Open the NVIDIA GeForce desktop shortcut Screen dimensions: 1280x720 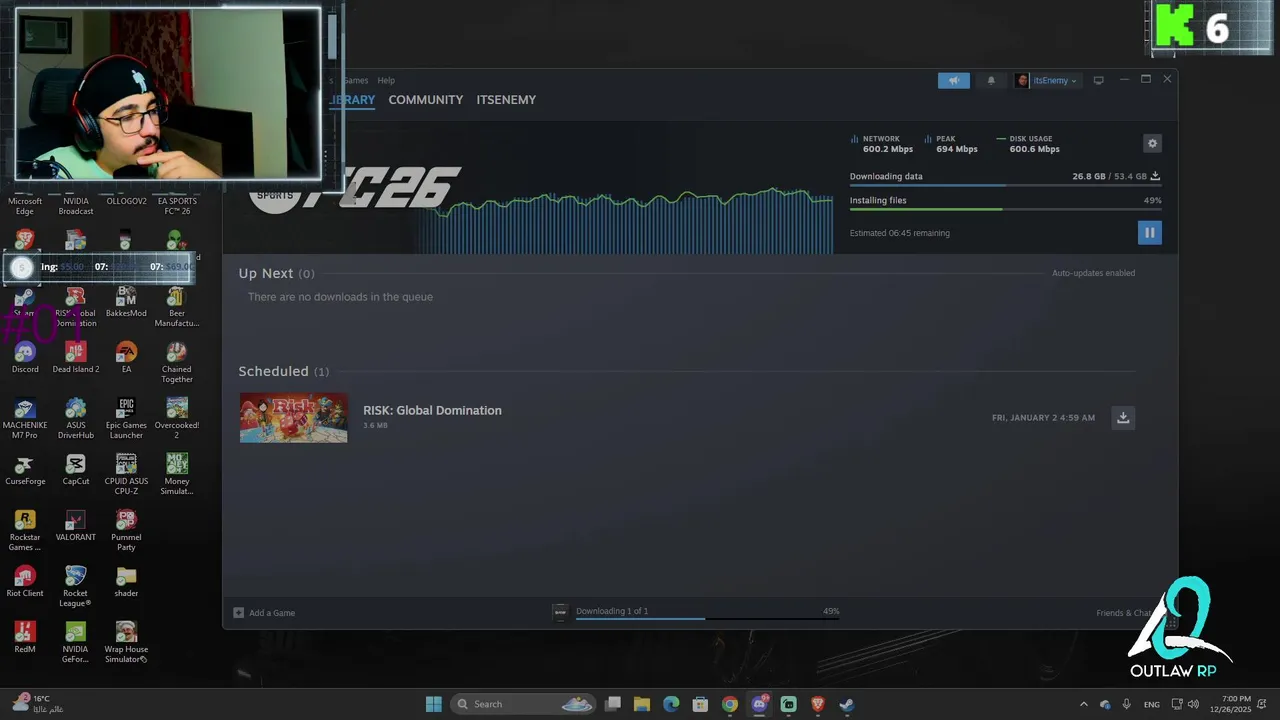[76, 642]
